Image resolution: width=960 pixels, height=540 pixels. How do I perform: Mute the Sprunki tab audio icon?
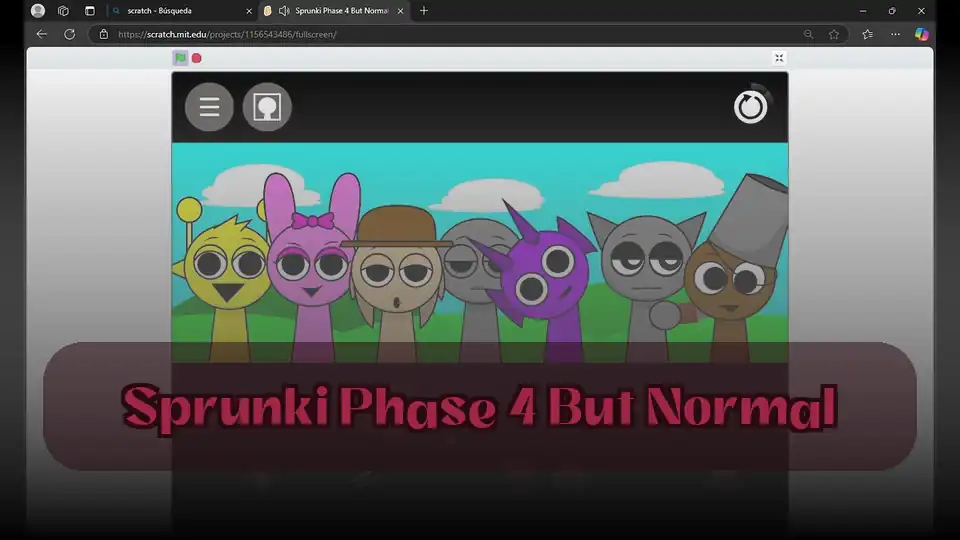284,11
